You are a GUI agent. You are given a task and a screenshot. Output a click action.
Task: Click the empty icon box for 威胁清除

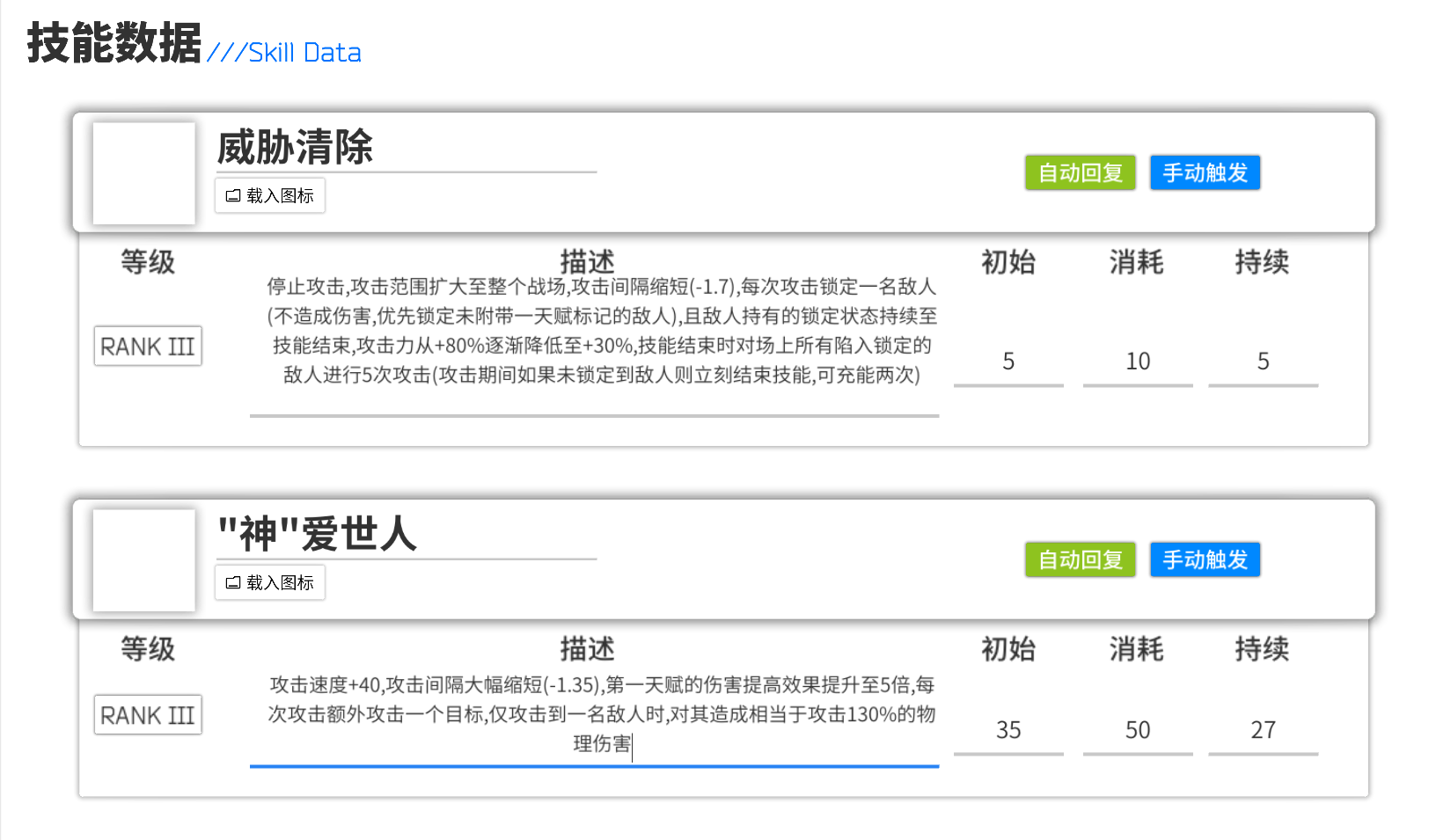point(143,173)
